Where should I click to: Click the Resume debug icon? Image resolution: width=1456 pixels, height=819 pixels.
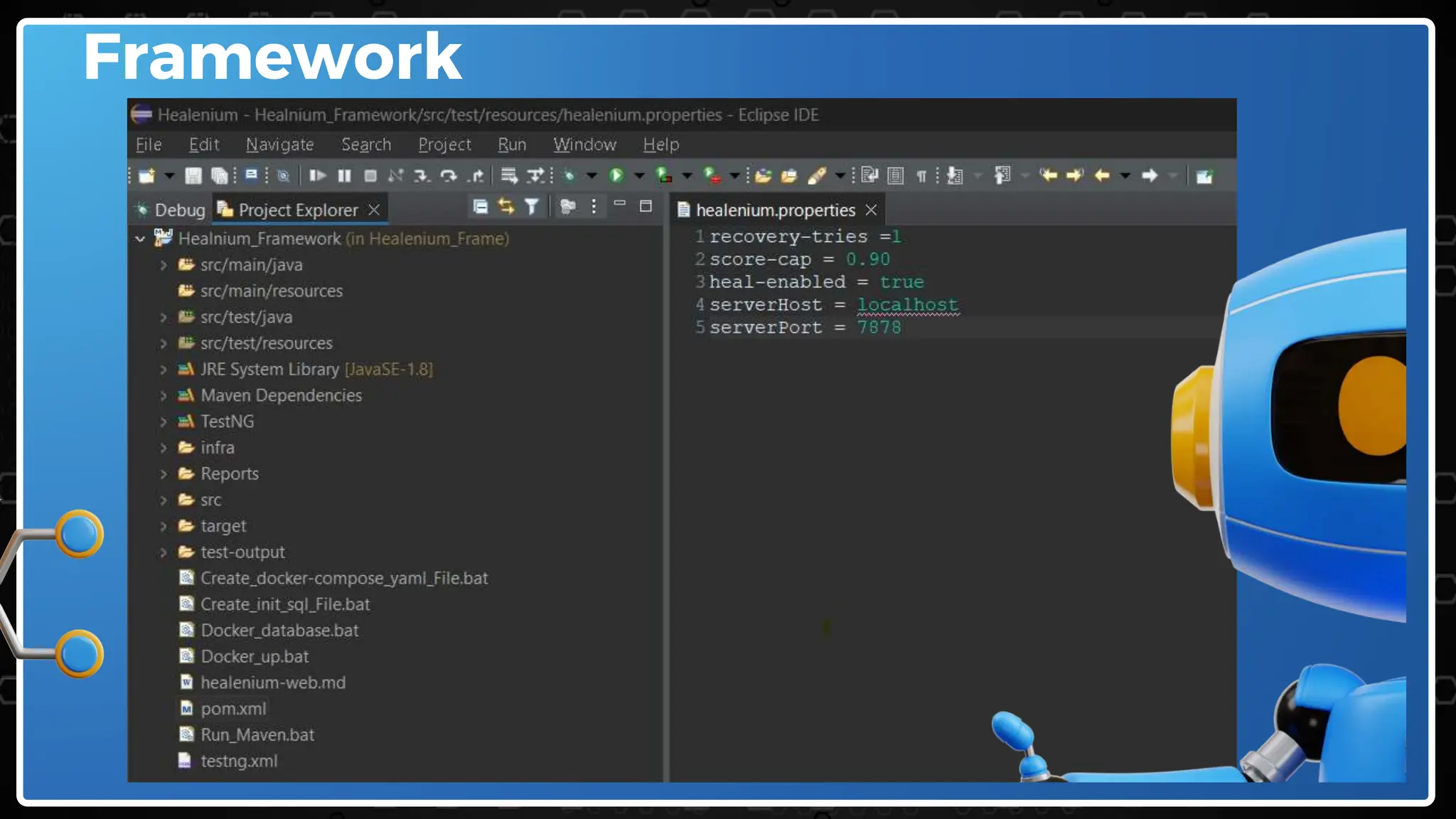coord(317,176)
